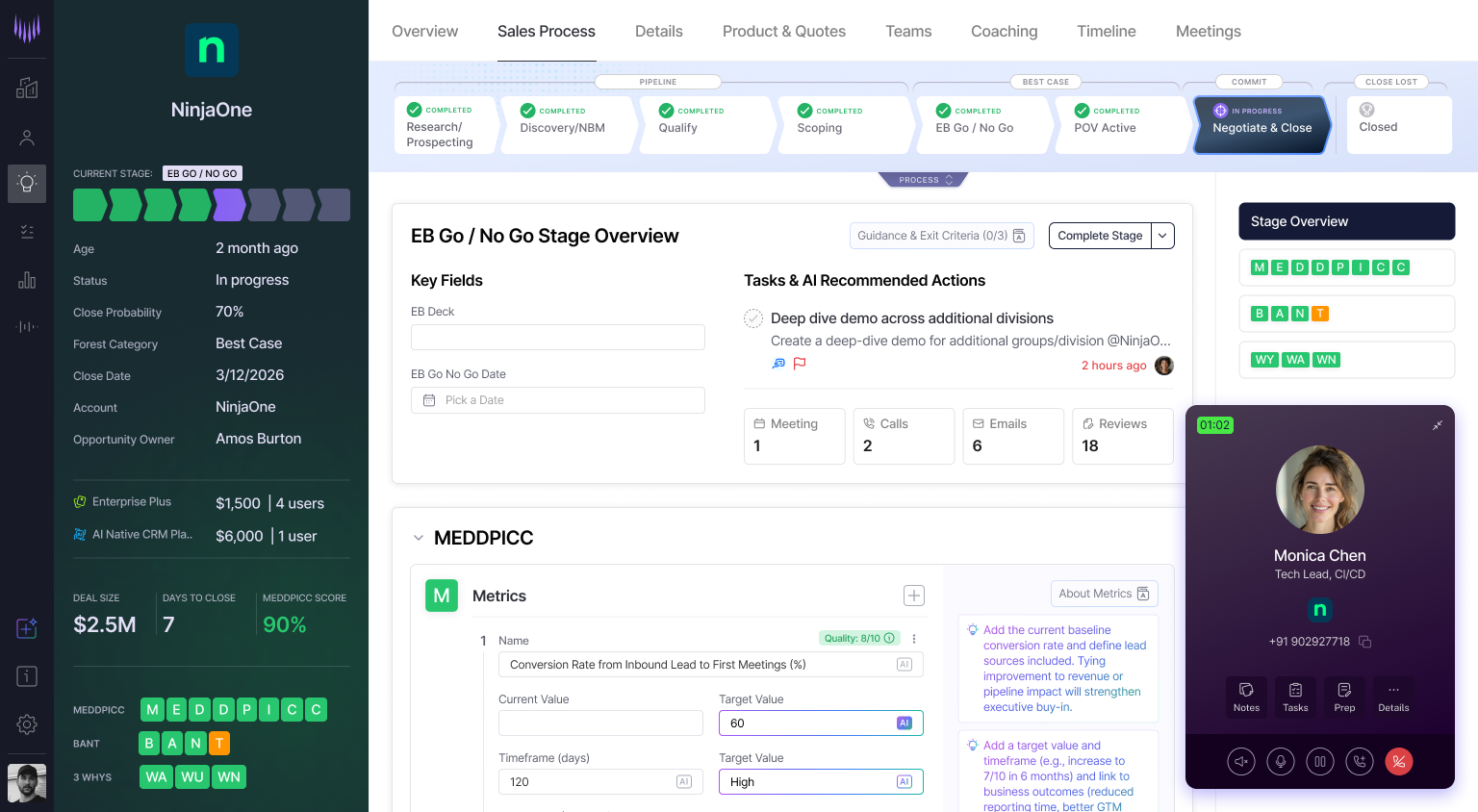Select the POV Active stage
This screenshot has height=812, width=1478.
[1123, 125]
